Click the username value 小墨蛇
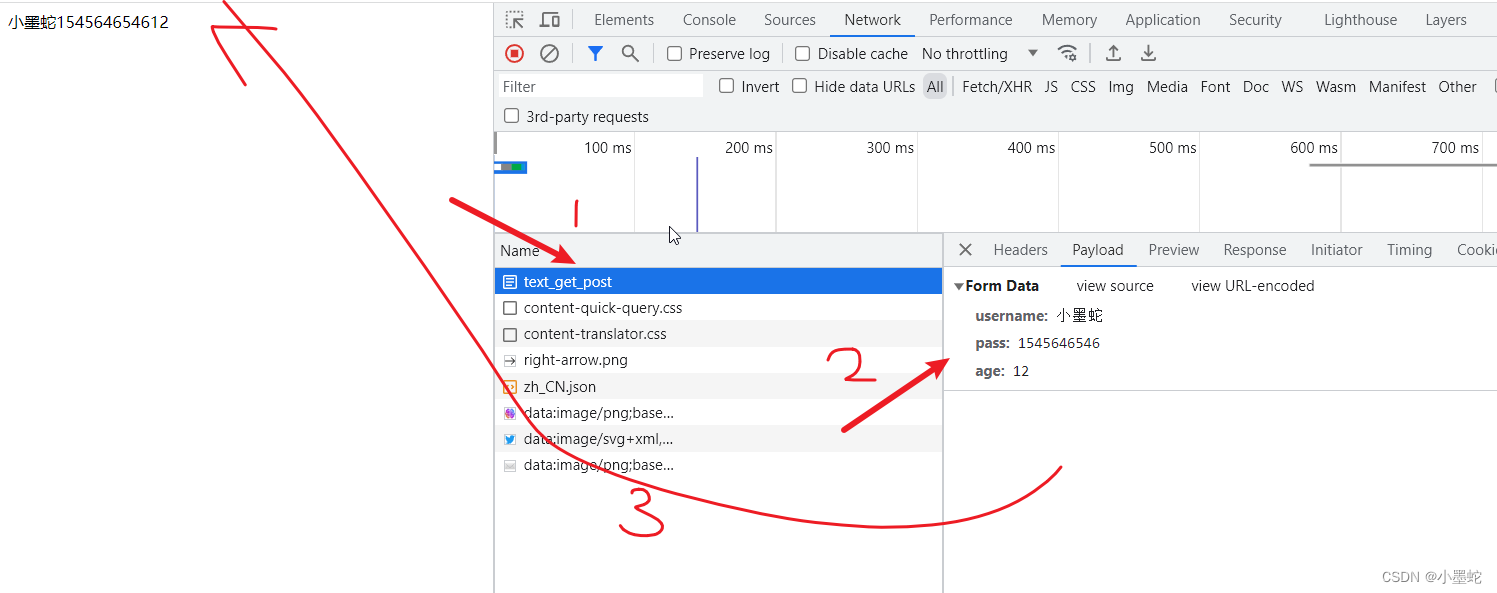This screenshot has height=593, width=1497. (1079, 316)
